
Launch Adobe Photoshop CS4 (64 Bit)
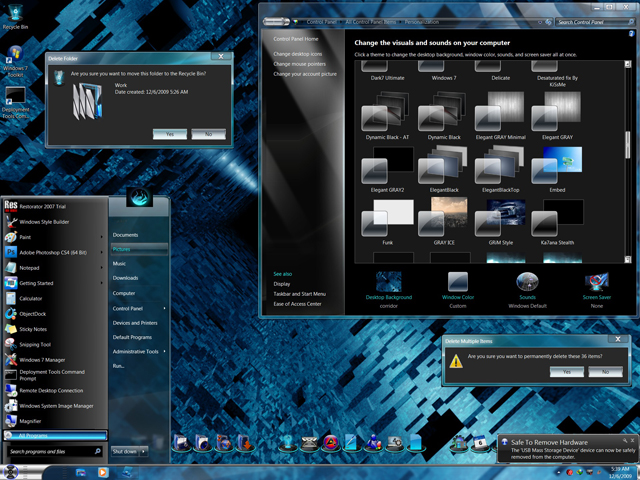coord(55,252)
